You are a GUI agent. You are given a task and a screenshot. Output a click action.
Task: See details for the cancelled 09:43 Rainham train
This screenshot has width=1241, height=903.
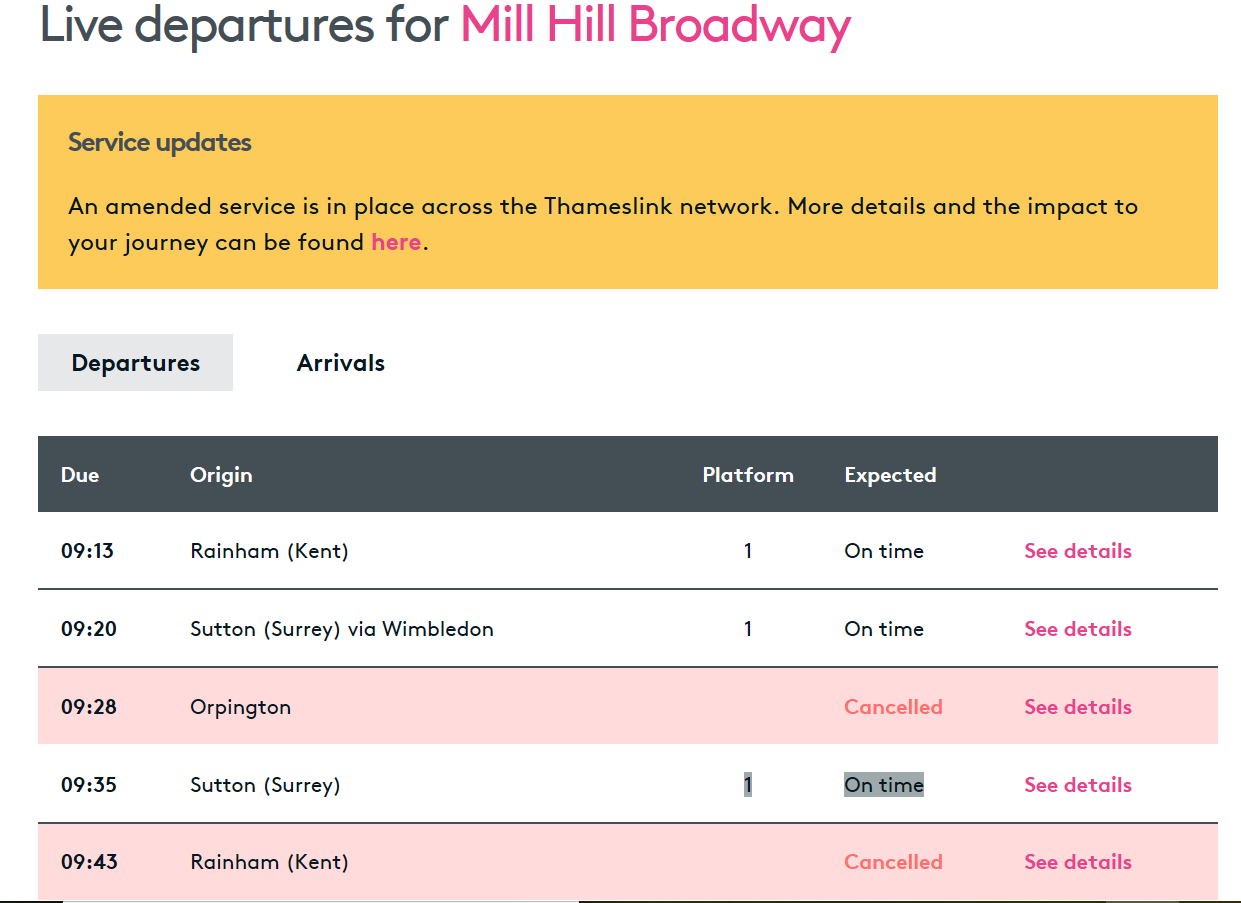pyautogui.click(x=1078, y=862)
